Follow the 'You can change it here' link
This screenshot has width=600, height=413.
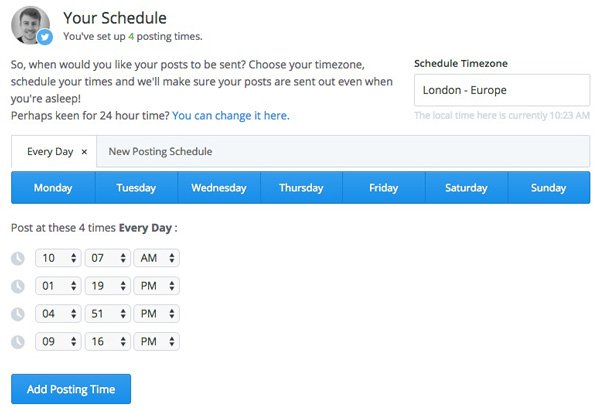(x=231, y=116)
